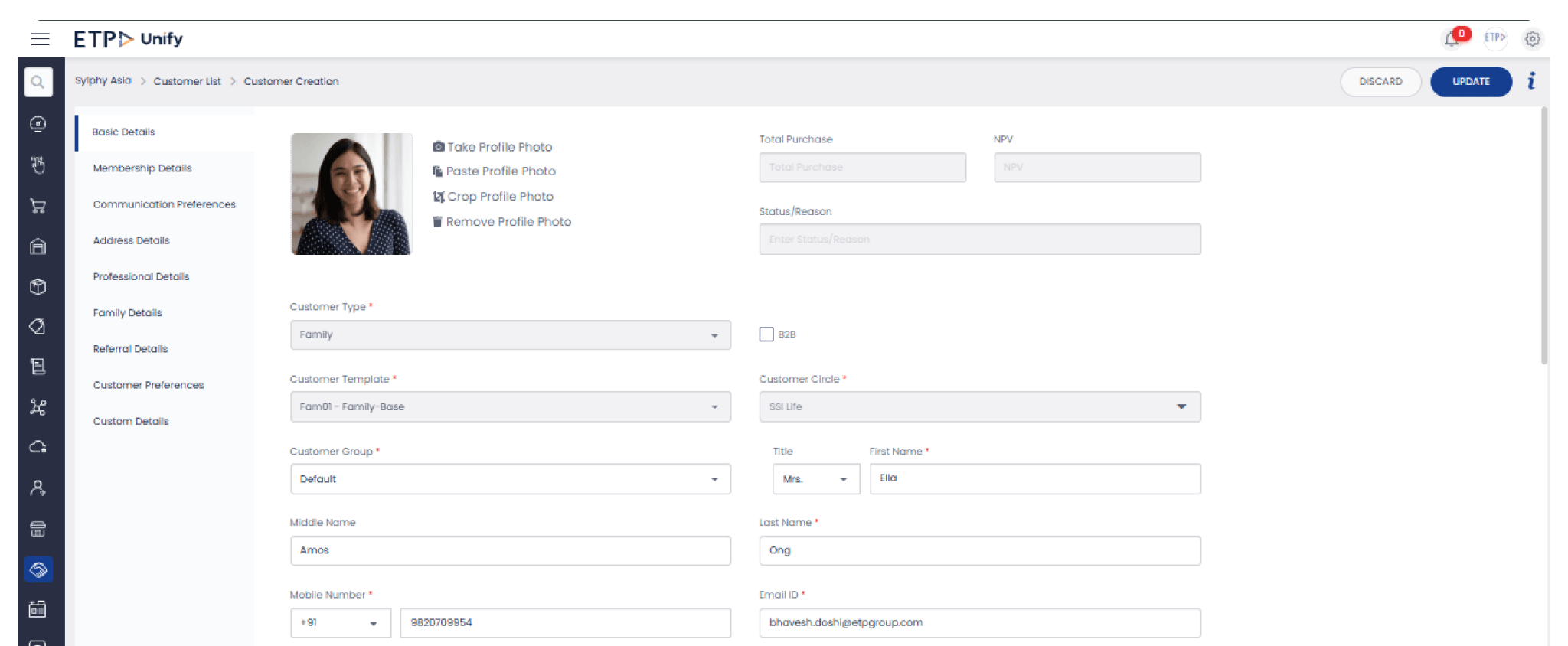Open the settings gear icon
The height and width of the screenshot is (646, 1568).
coord(1532,39)
